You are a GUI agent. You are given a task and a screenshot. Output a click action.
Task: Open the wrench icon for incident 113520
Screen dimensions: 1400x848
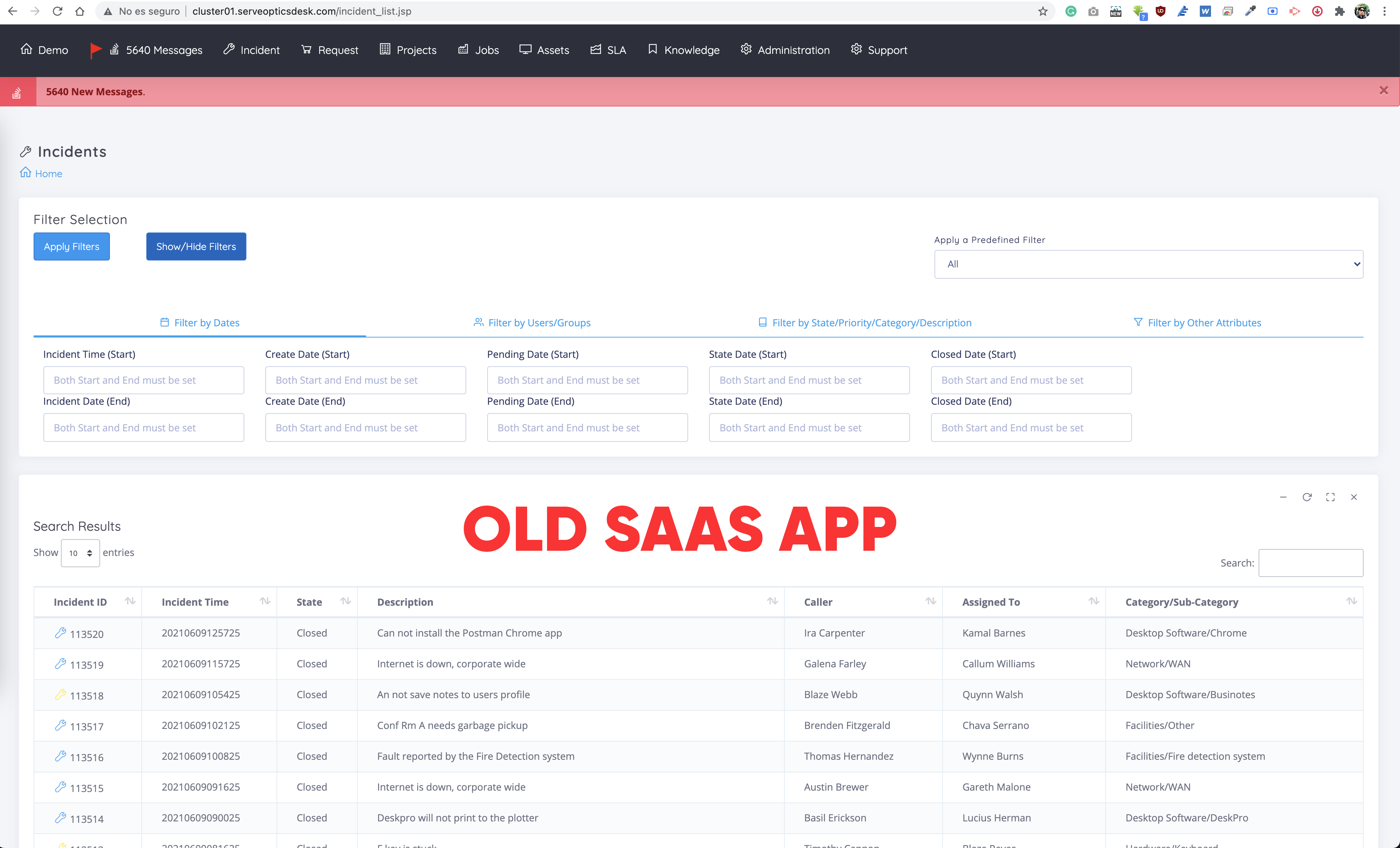(60, 633)
